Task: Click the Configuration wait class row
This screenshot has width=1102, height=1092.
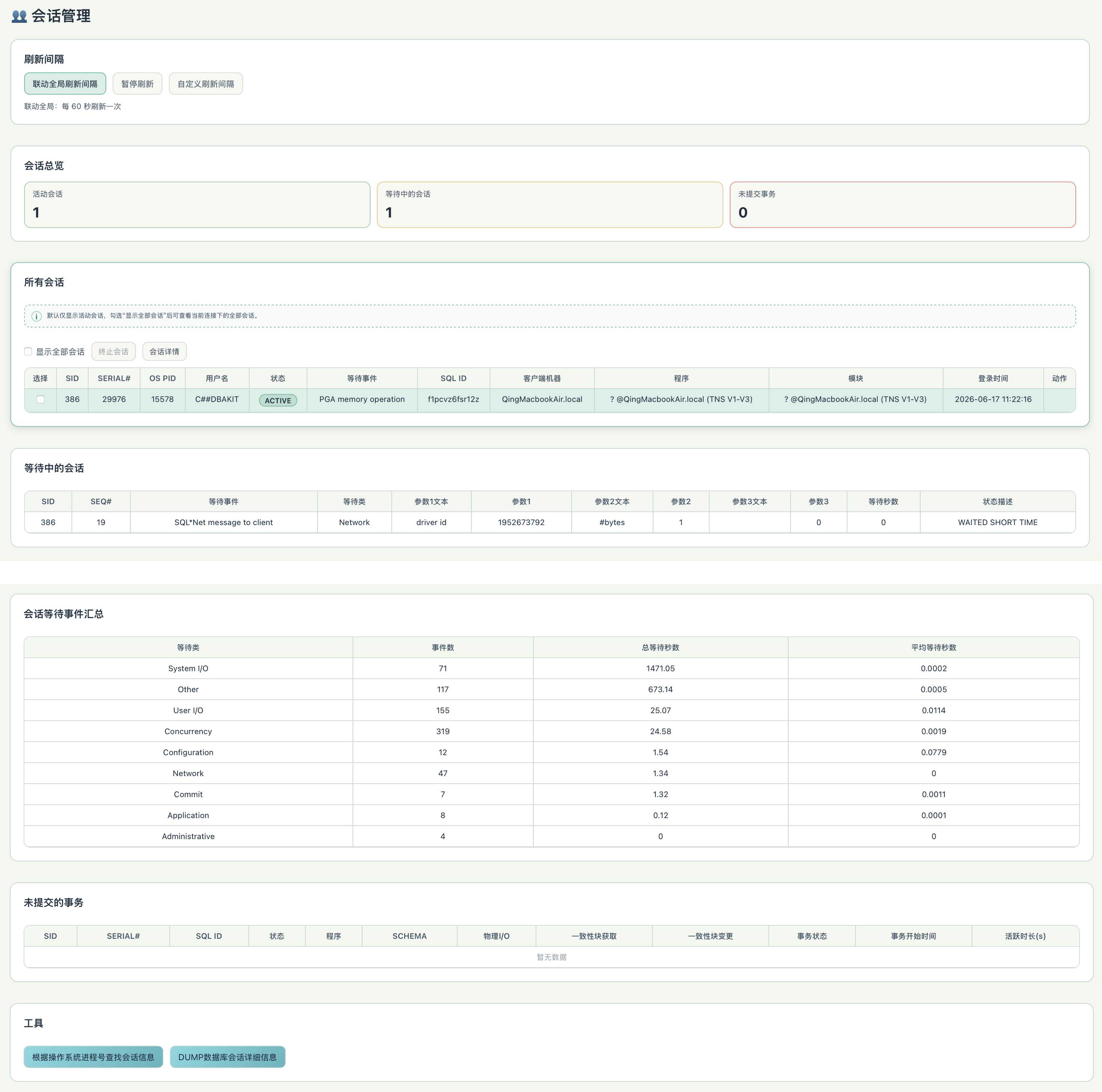Action: [x=552, y=752]
